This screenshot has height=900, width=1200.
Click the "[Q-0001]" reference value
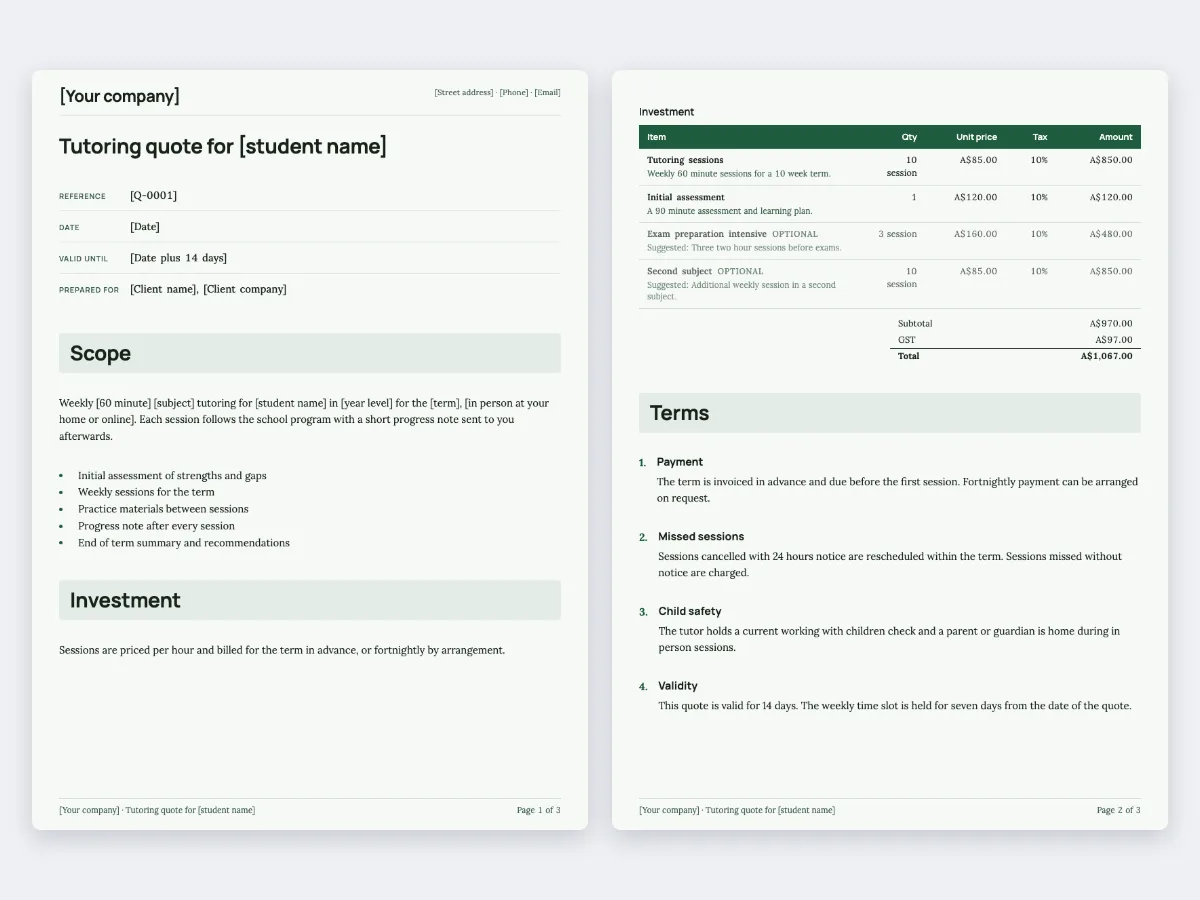(153, 195)
